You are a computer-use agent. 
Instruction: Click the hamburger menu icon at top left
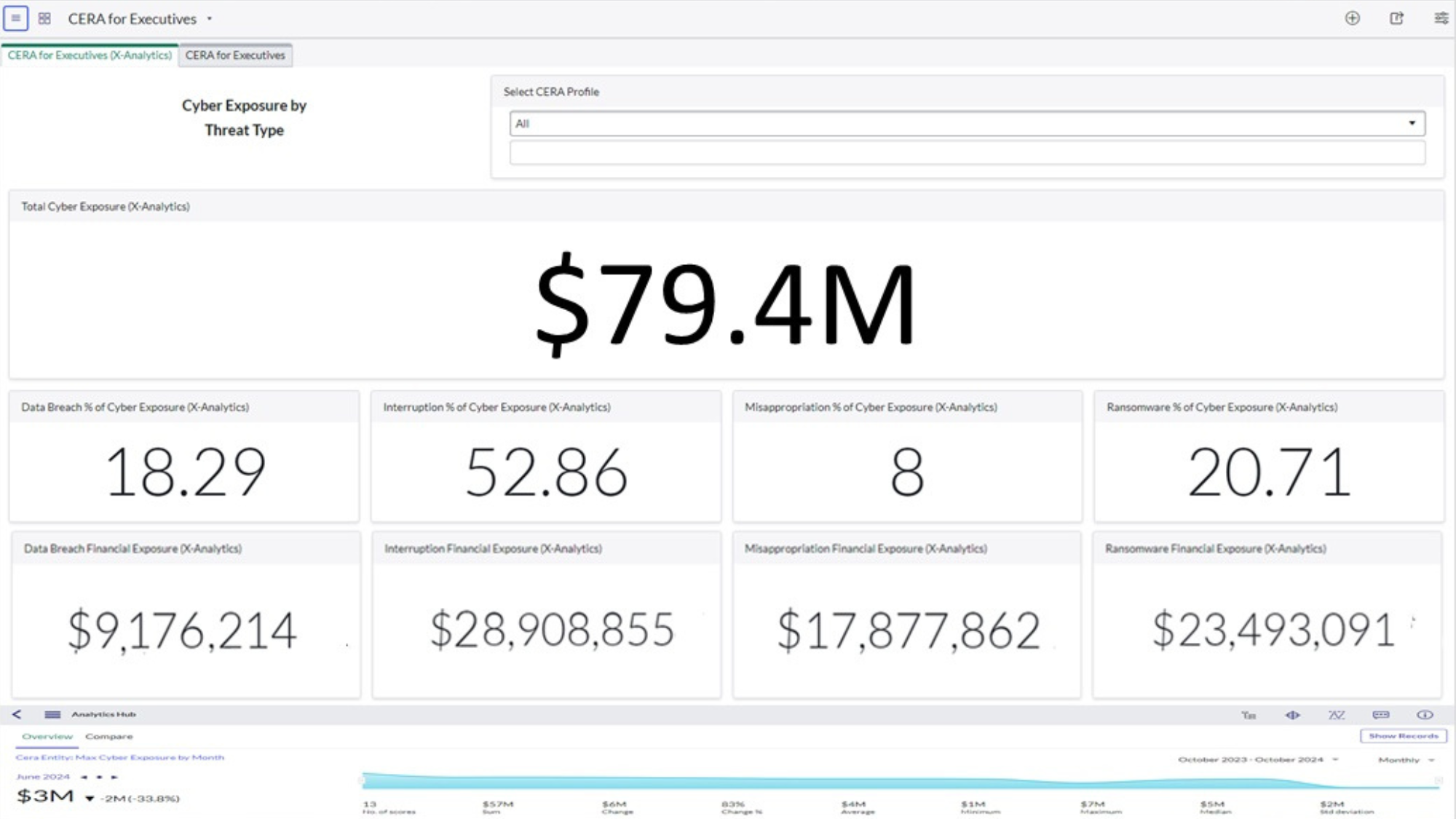(x=15, y=18)
